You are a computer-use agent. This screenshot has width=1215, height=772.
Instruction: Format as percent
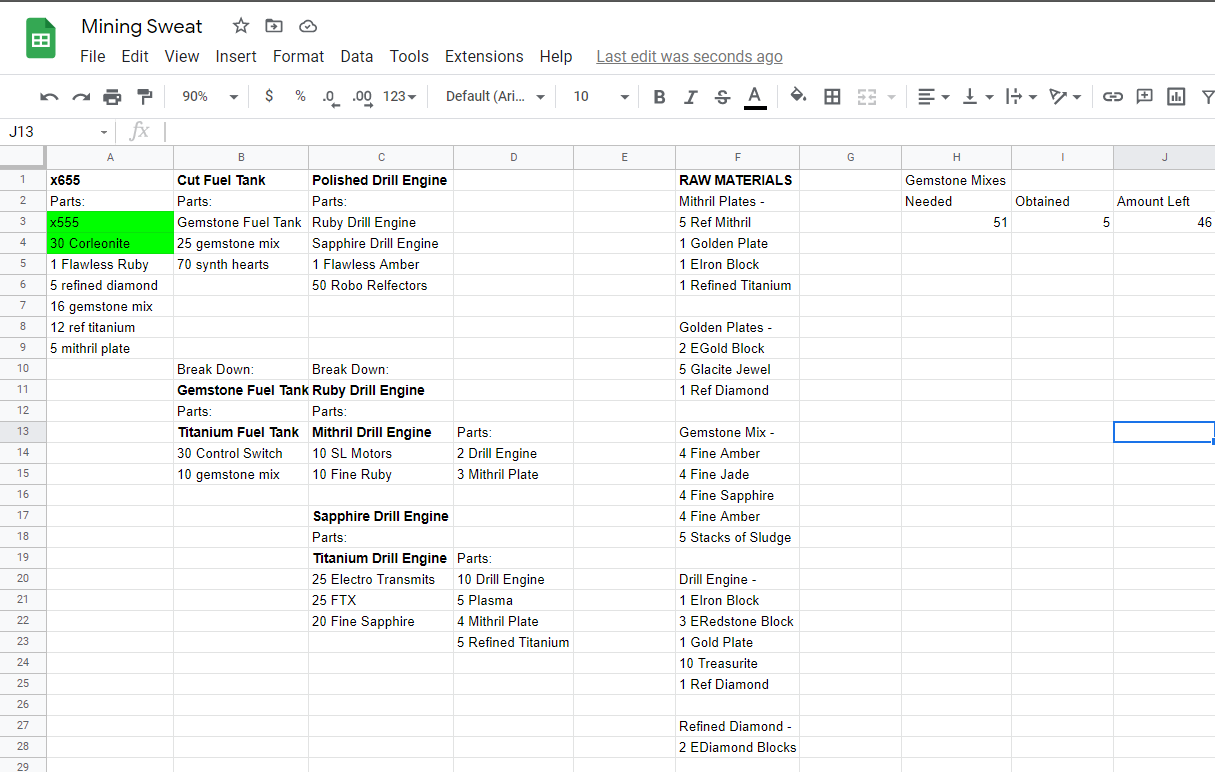click(300, 96)
